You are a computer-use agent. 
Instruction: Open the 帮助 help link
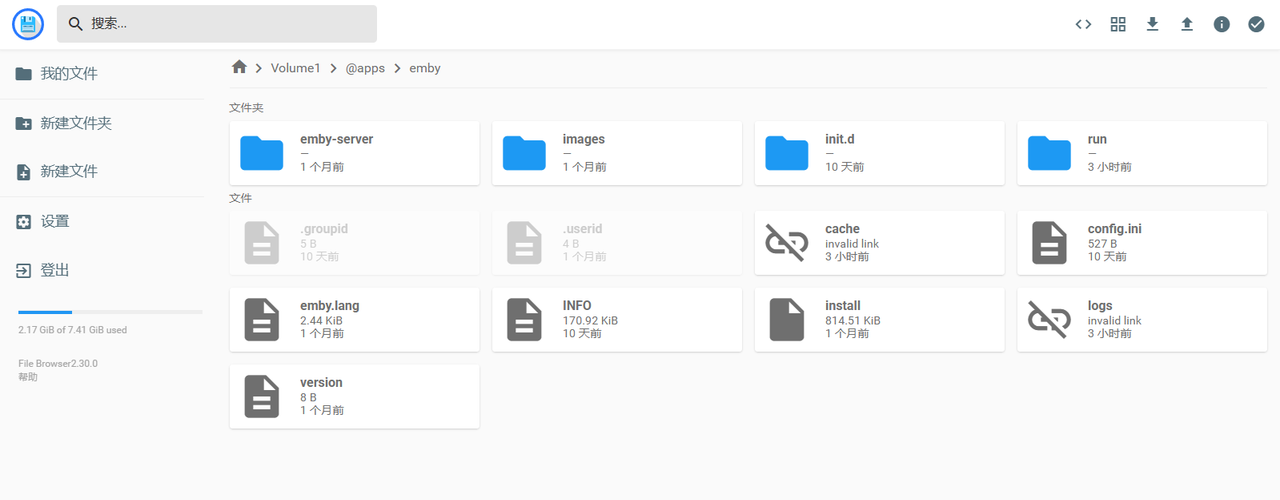(x=28, y=377)
